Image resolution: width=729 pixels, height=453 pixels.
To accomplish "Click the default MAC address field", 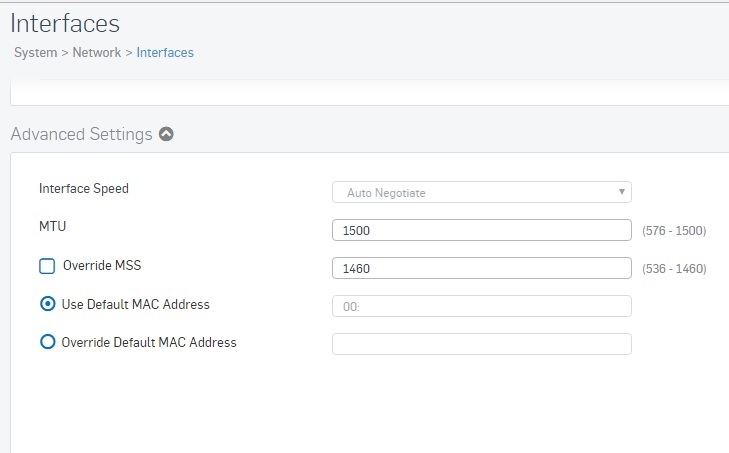I will pyautogui.click(x=482, y=306).
